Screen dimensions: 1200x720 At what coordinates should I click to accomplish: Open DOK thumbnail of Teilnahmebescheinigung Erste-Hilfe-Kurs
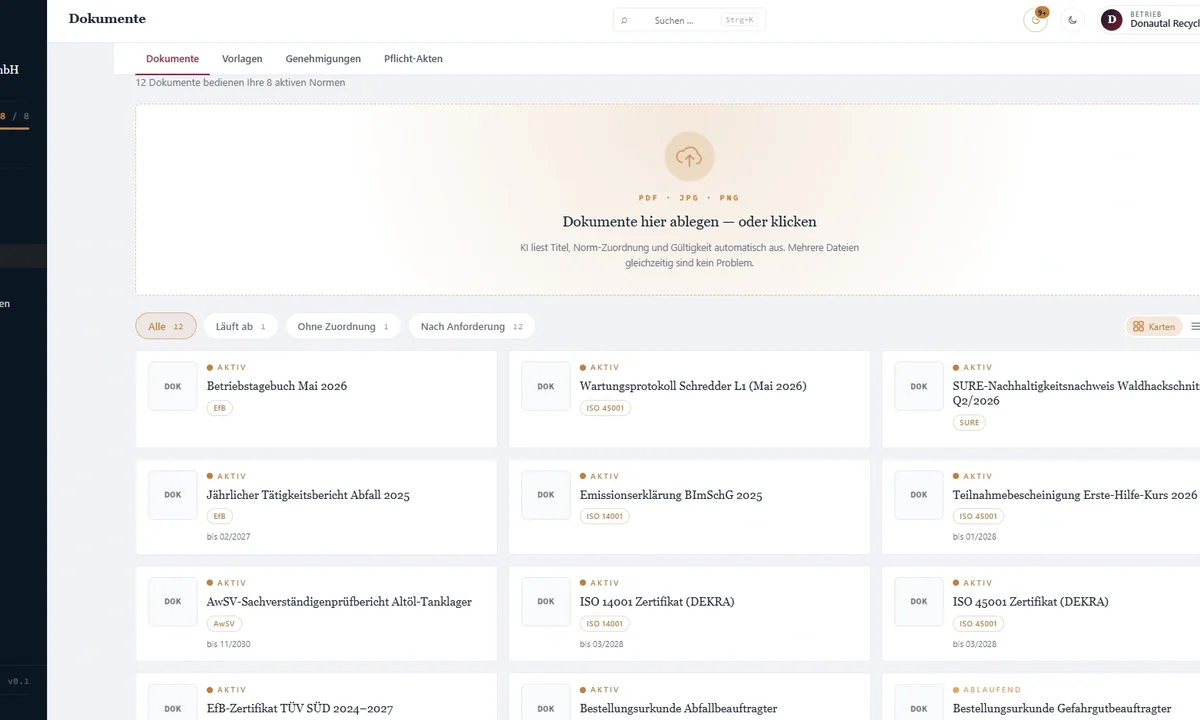point(919,495)
